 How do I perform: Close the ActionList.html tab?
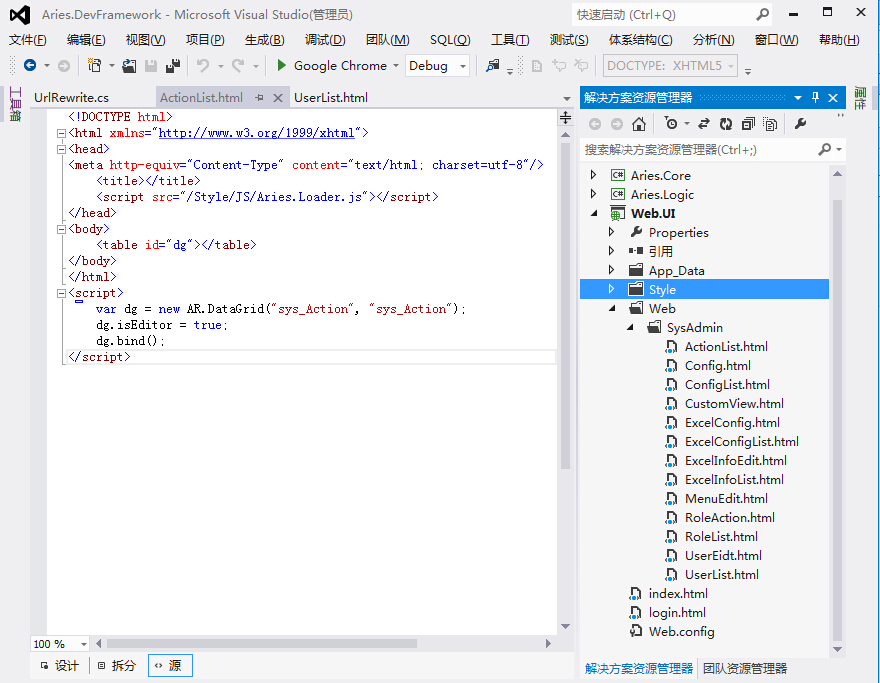click(278, 98)
